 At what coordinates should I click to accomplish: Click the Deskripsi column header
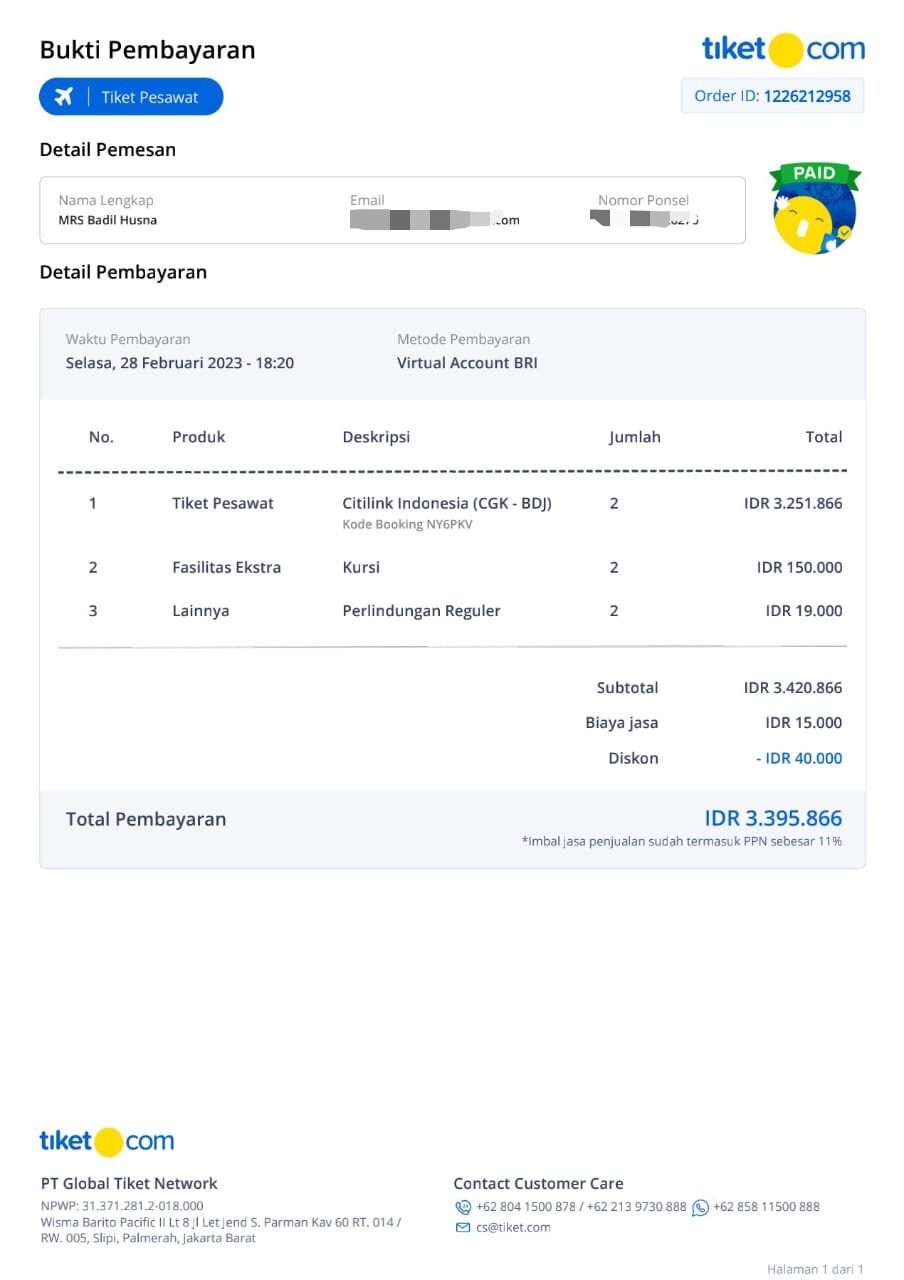tap(376, 437)
